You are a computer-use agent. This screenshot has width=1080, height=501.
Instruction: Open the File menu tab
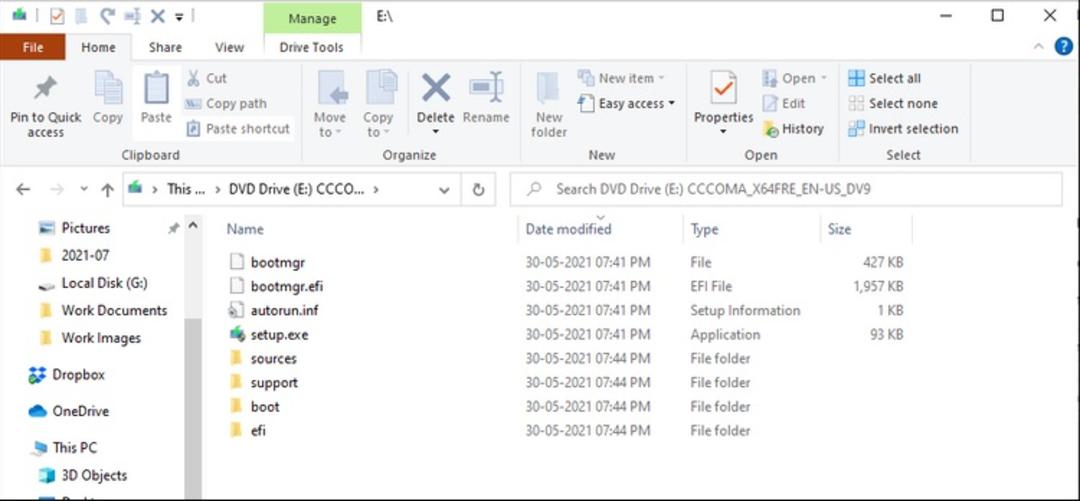click(32, 48)
